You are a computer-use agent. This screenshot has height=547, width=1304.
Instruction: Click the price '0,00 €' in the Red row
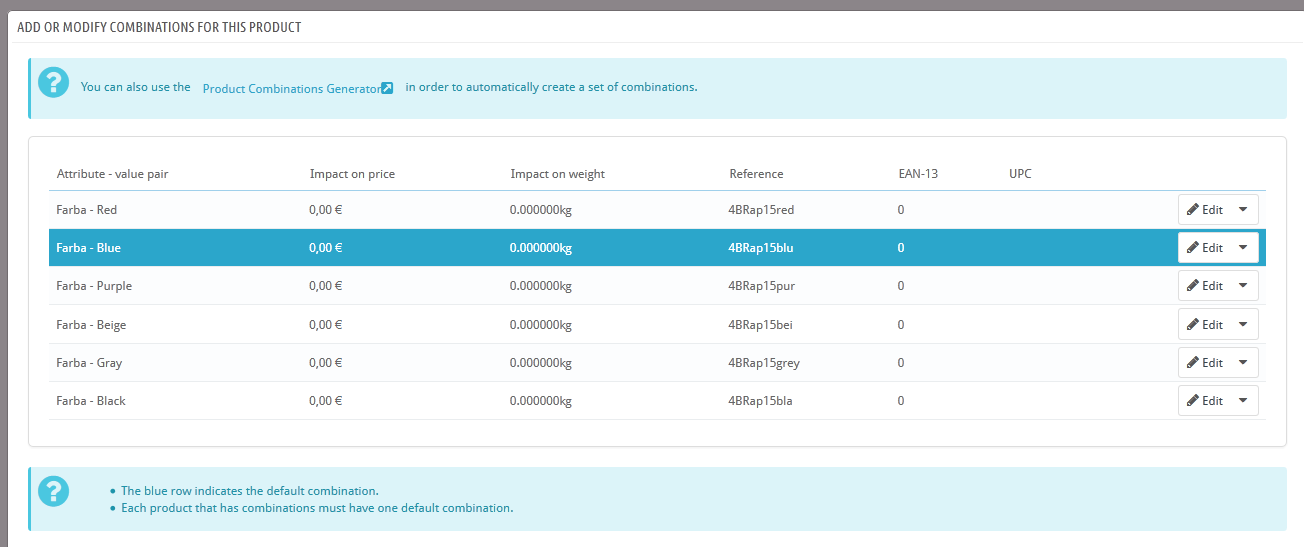(326, 210)
